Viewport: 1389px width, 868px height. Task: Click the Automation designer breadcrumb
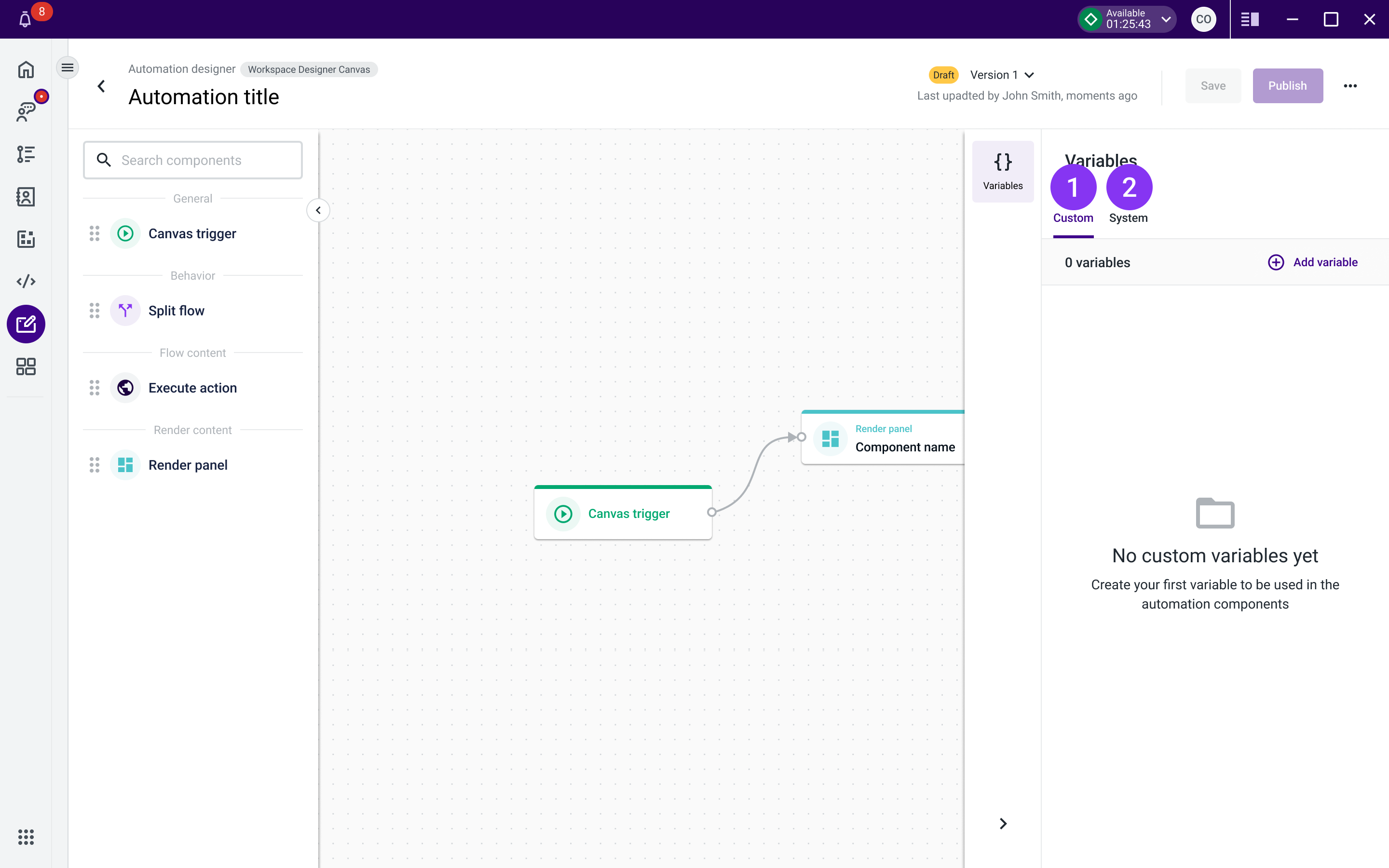pyautogui.click(x=181, y=69)
